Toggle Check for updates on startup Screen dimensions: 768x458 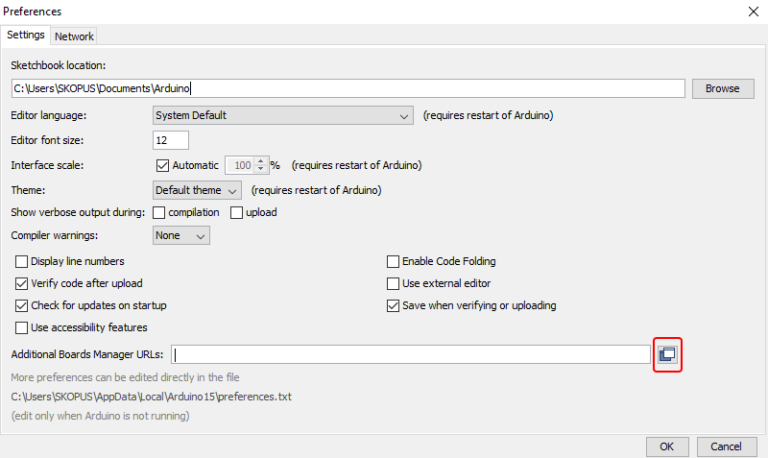pos(22,305)
